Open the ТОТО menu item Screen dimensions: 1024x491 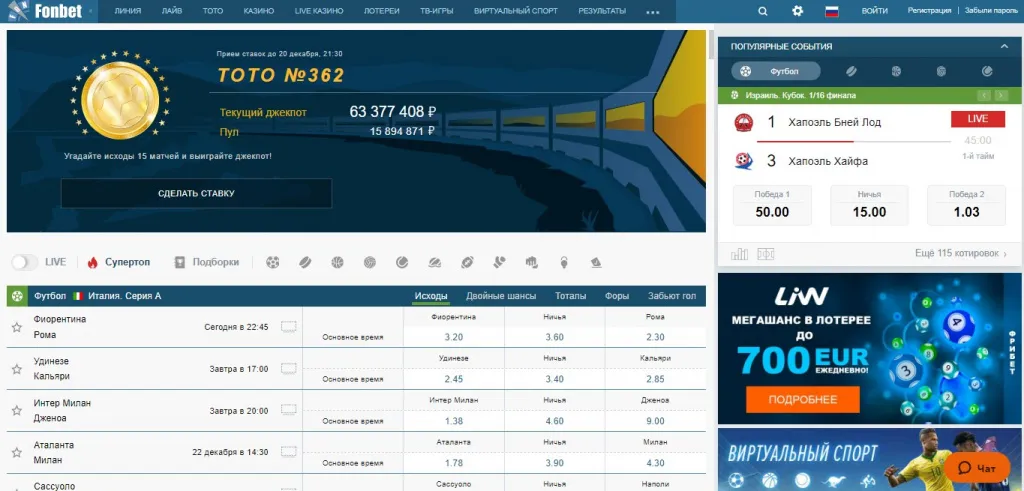point(213,11)
